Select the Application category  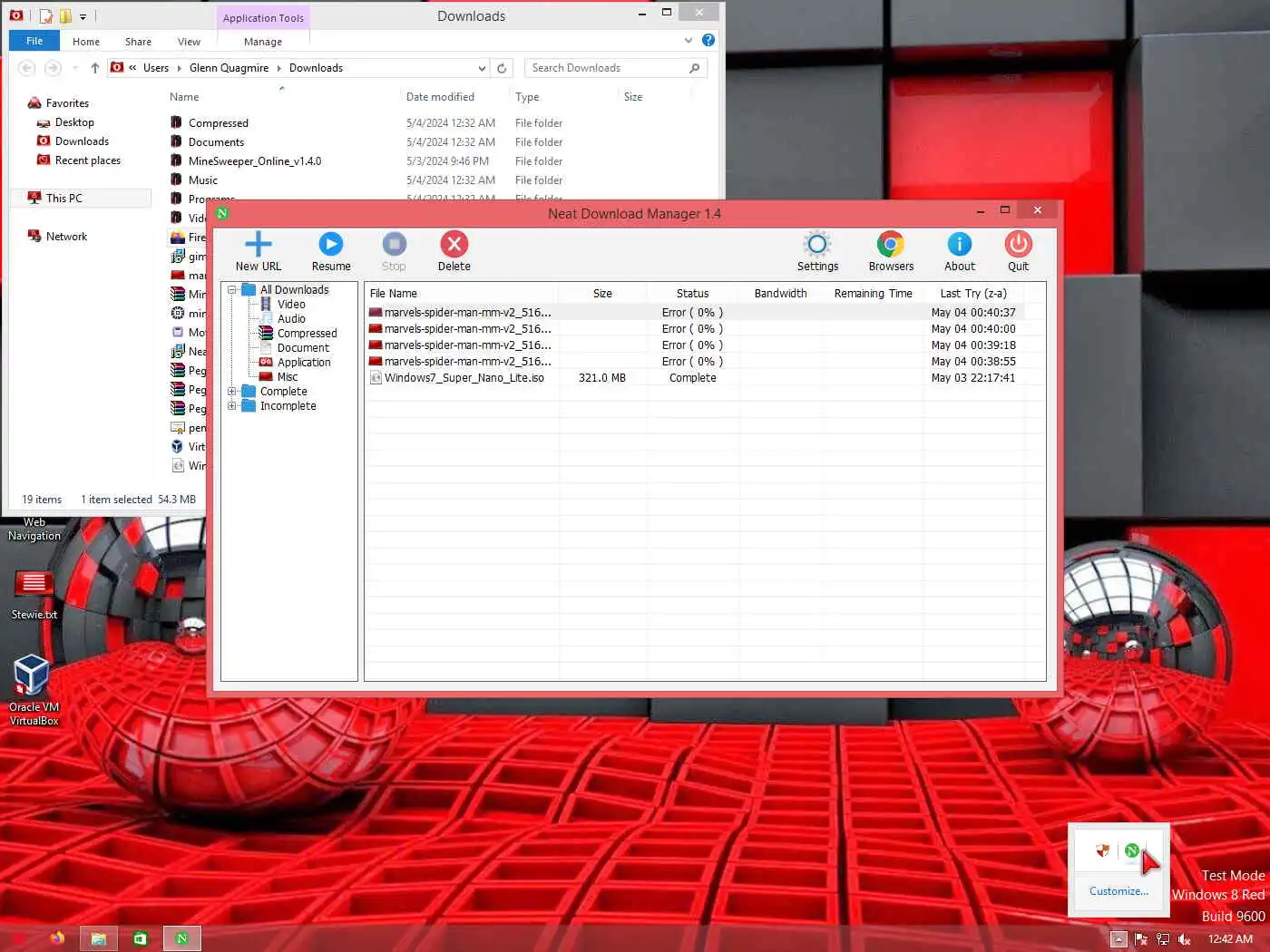pos(304,363)
